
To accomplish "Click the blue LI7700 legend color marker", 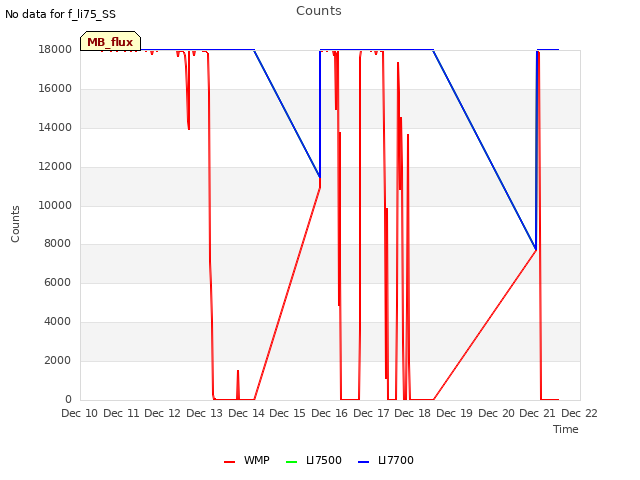I will point(363,462).
